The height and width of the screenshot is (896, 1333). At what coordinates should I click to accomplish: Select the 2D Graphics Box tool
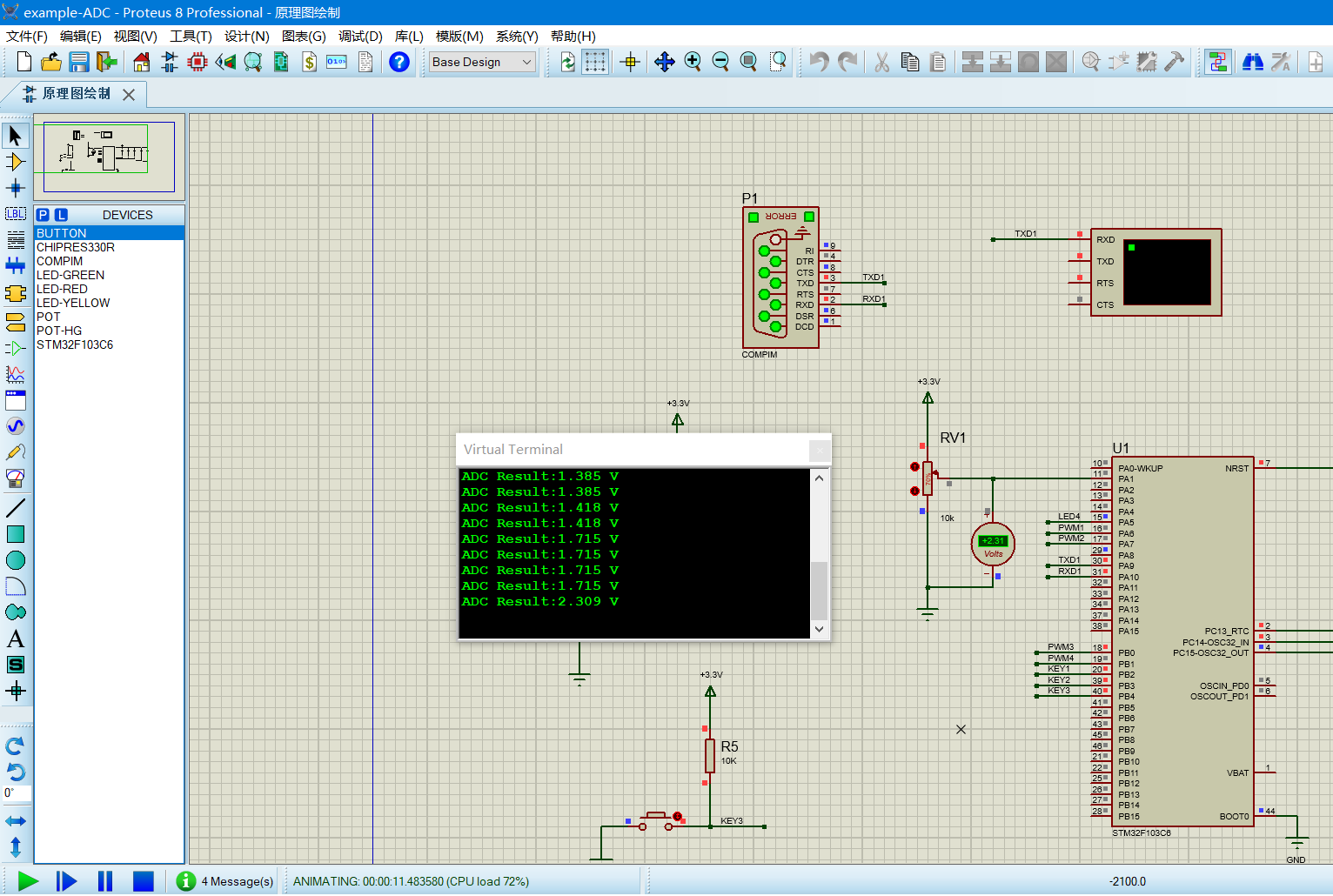(x=16, y=534)
